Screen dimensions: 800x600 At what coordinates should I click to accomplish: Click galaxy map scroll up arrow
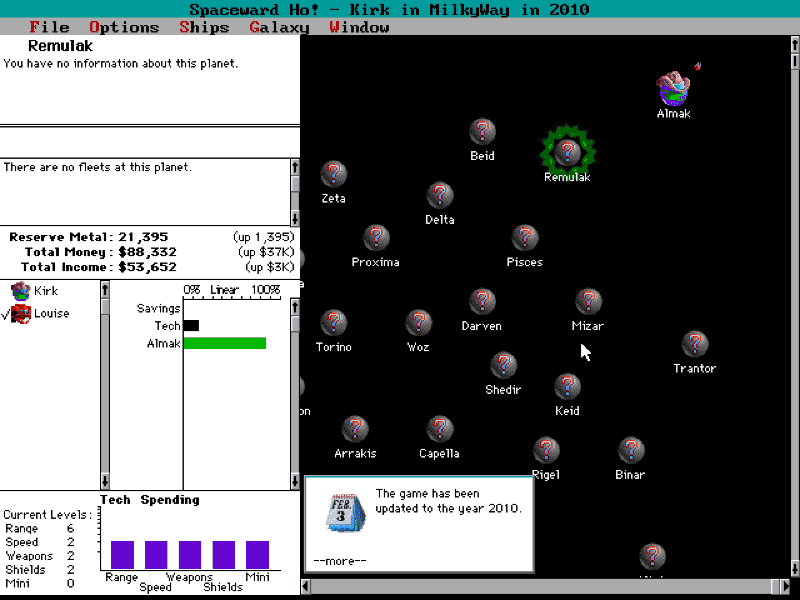point(795,45)
